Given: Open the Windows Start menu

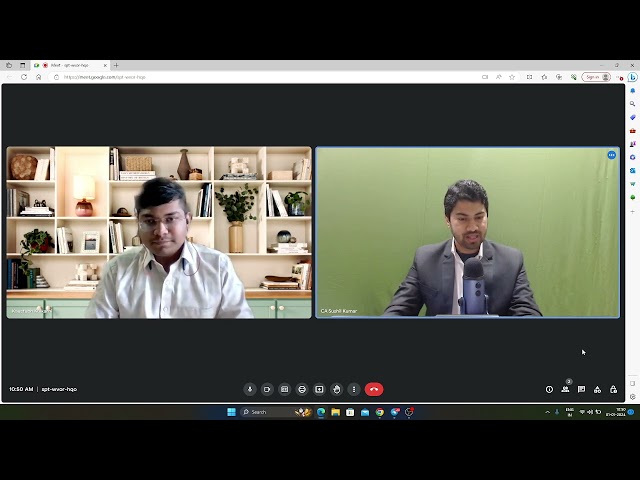Looking at the screenshot, I should pyautogui.click(x=231, y=412).
